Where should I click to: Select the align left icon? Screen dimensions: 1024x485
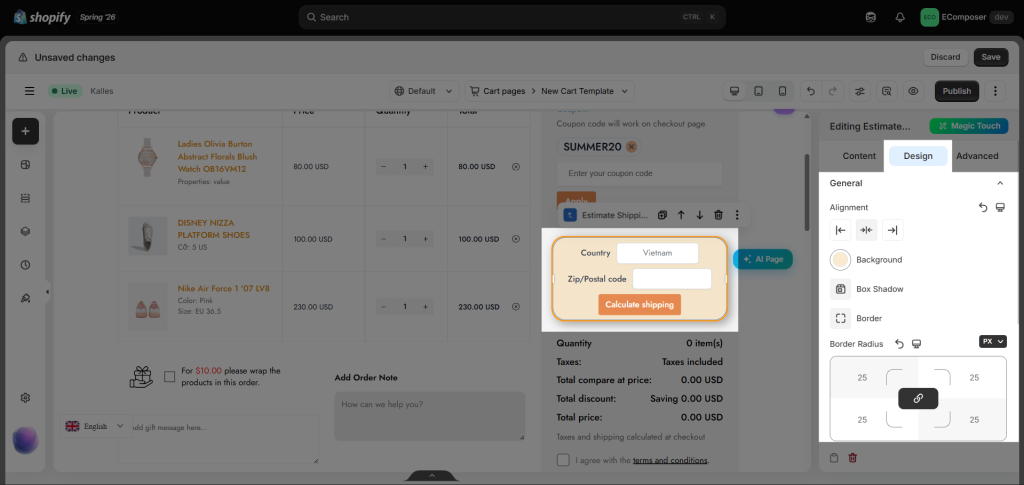(840, 230)
